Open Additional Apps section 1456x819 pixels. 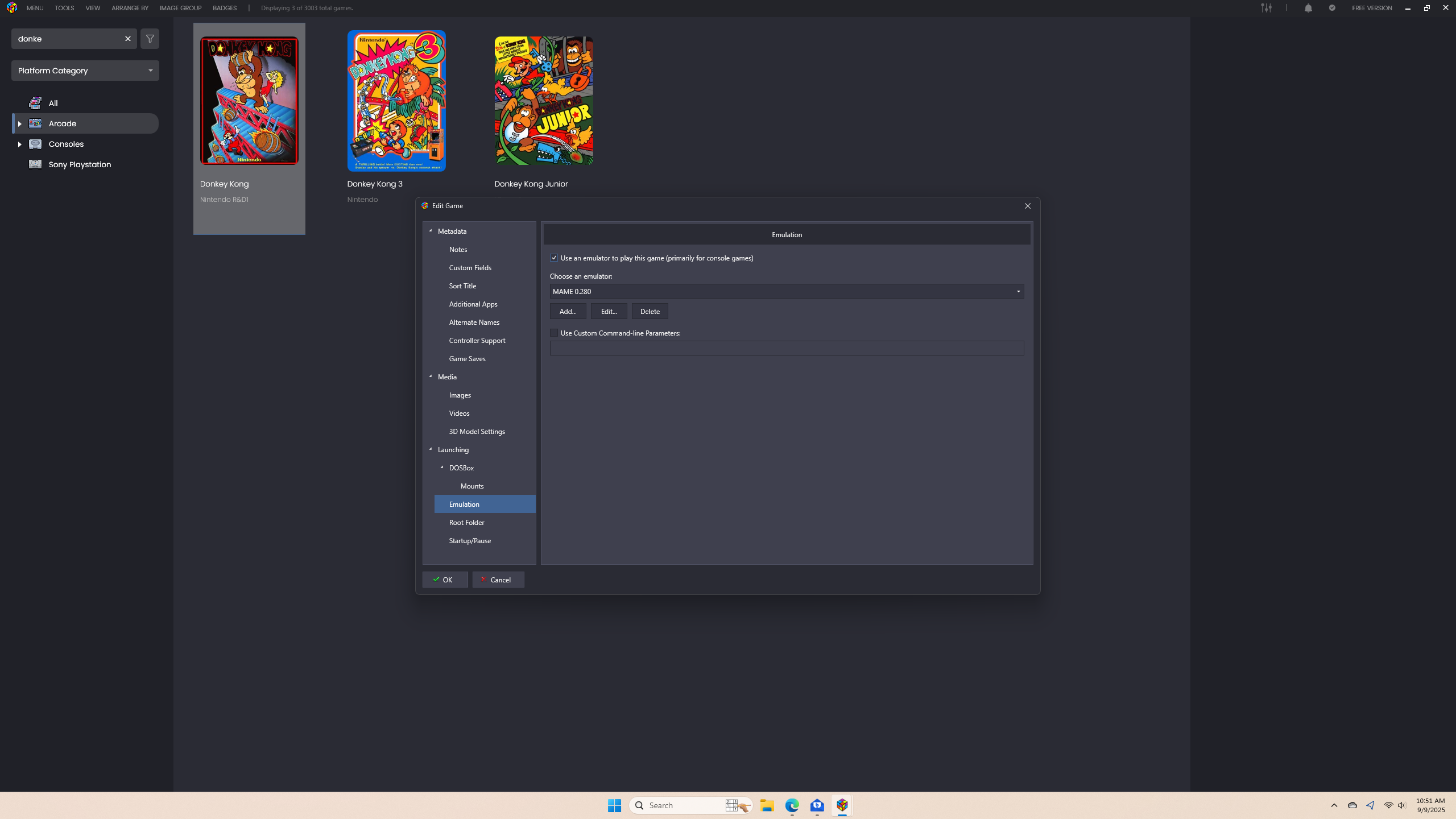click(x=473, y=304)
